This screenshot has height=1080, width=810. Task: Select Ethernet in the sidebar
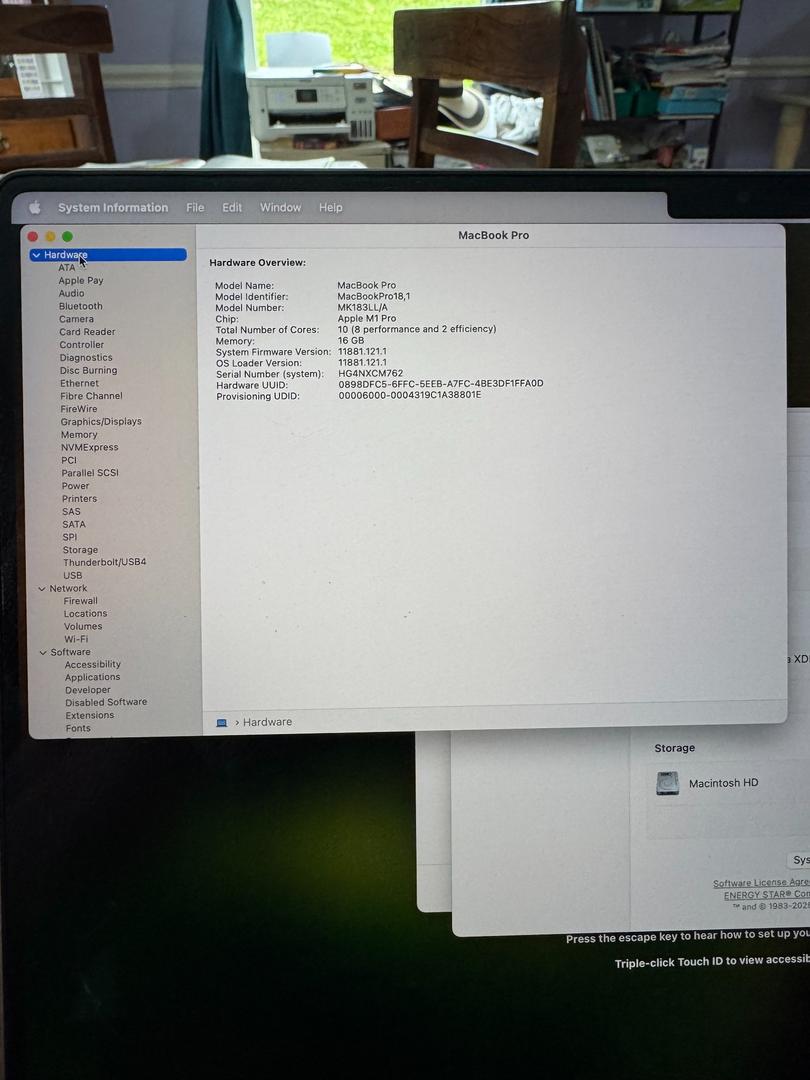tap(79, 383)
